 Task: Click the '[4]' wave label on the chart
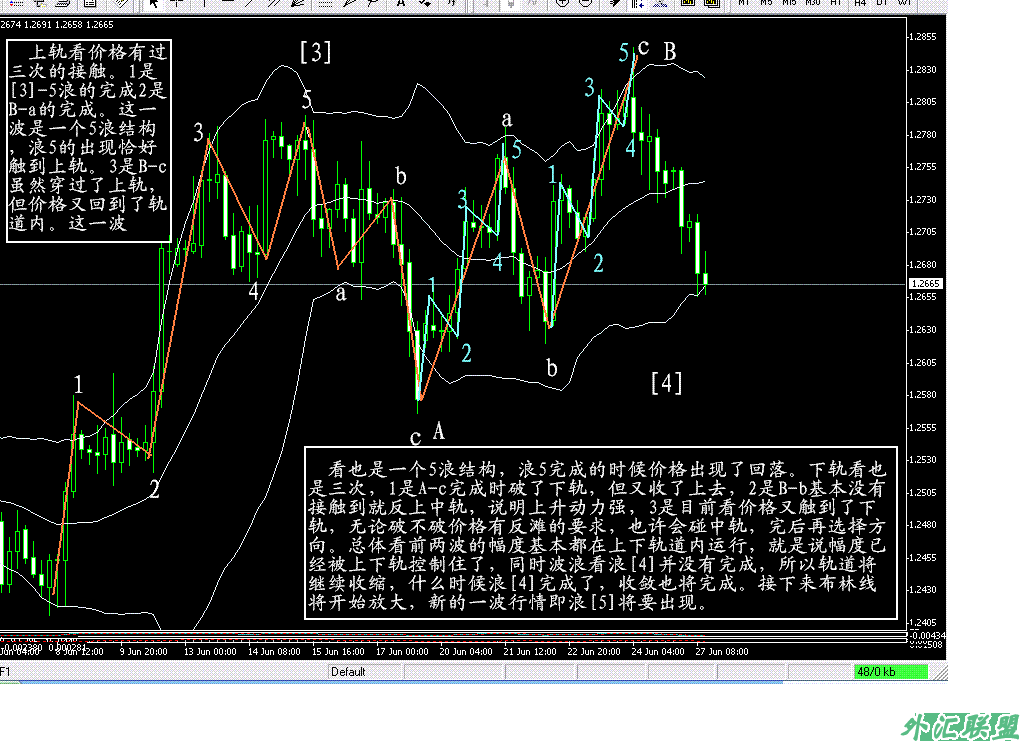tap(667, 383)
